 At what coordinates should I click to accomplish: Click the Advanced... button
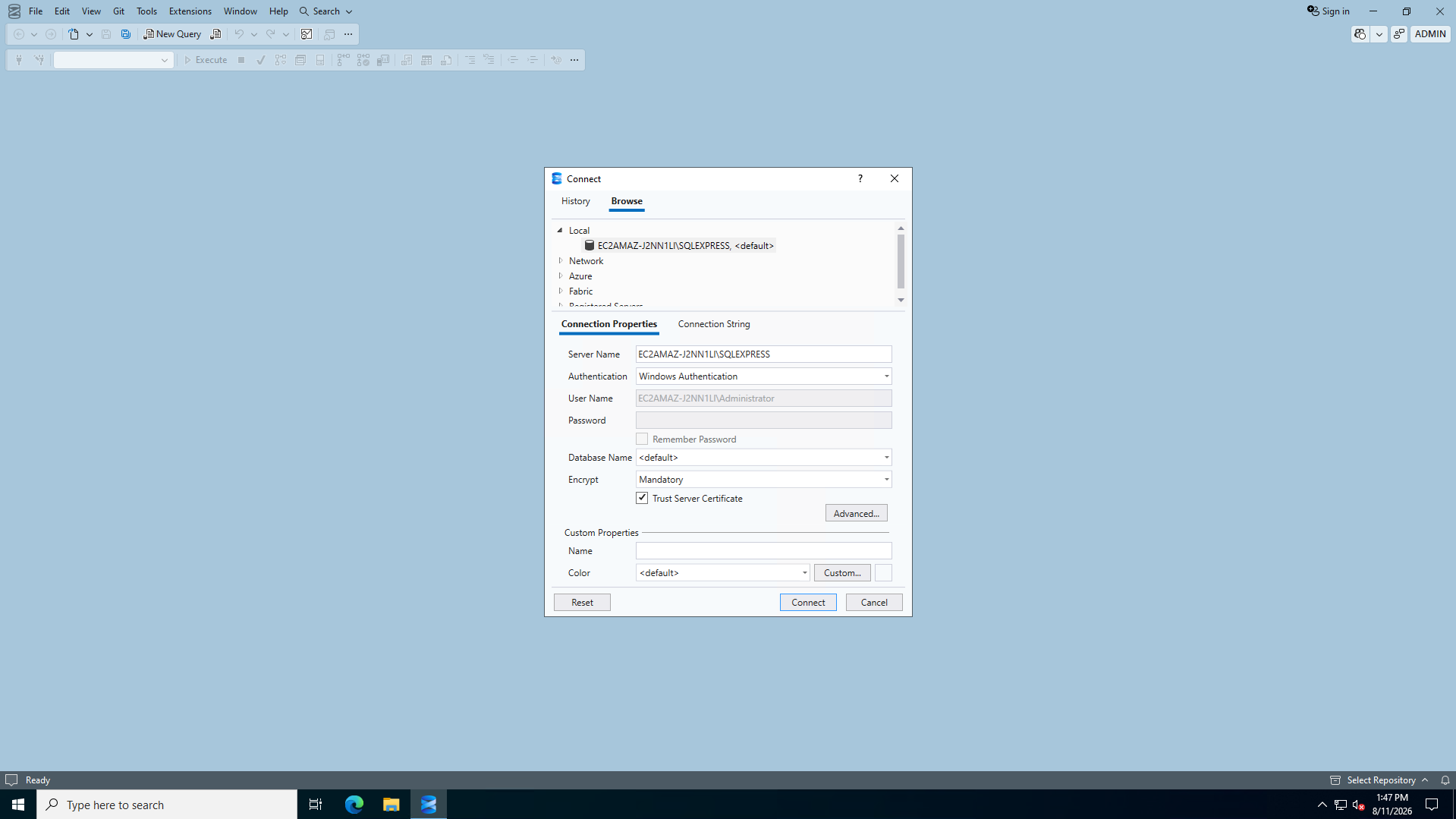[856, 514]
